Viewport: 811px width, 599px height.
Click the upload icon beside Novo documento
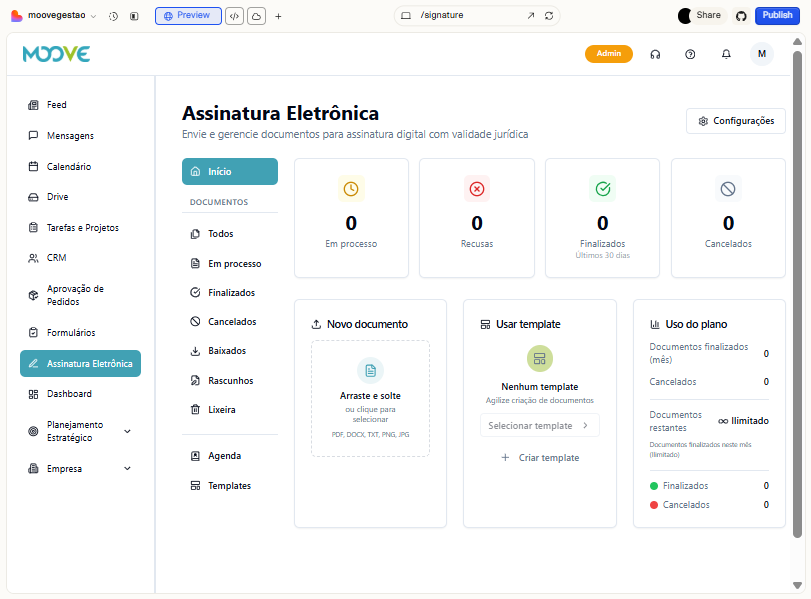(x=316, y=324)
